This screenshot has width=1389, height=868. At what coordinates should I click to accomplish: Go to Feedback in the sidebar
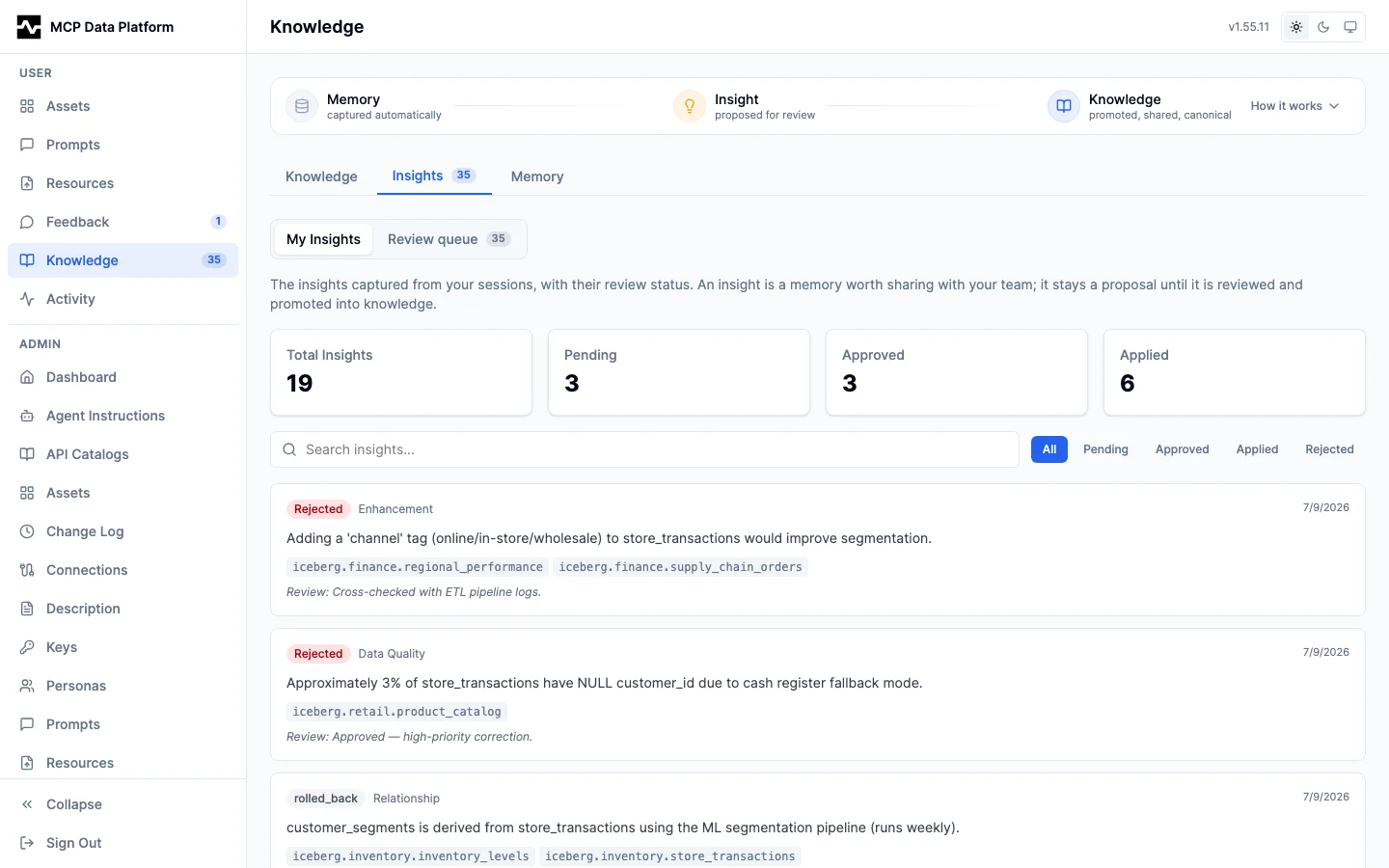point(123,222)
